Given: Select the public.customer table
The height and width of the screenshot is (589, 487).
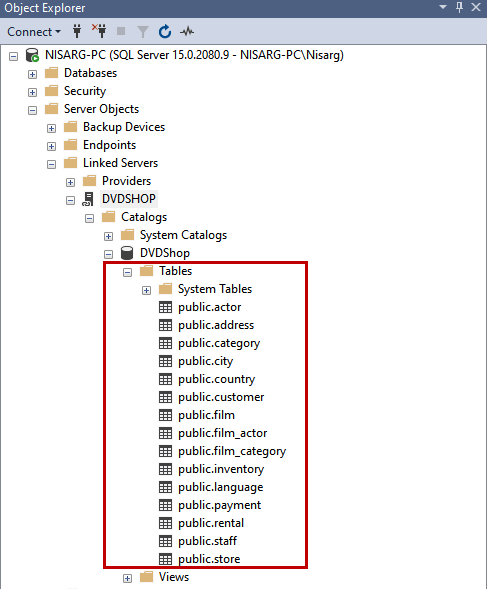Looking at the screenshot, I should pos(221,397).
